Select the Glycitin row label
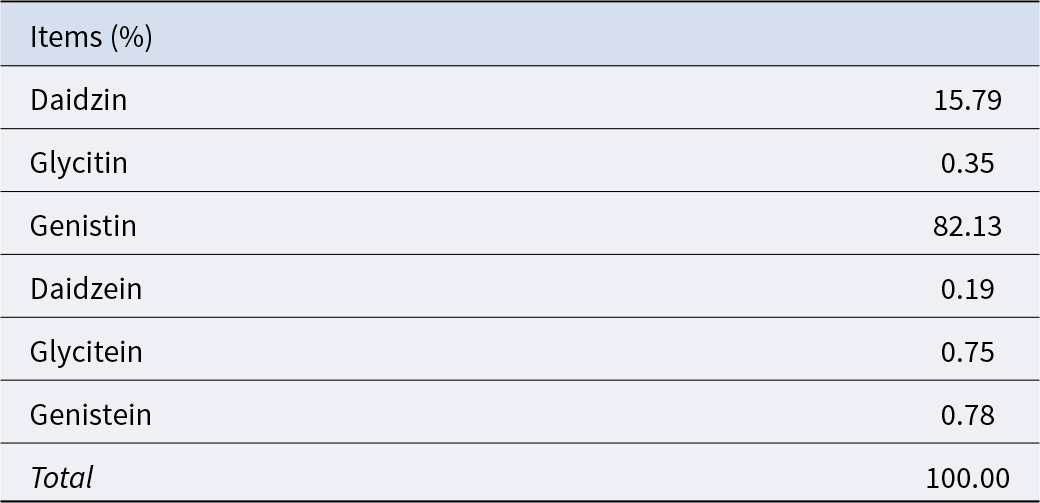The height and width of the screenshot is (503, 1040). (78, 163)
